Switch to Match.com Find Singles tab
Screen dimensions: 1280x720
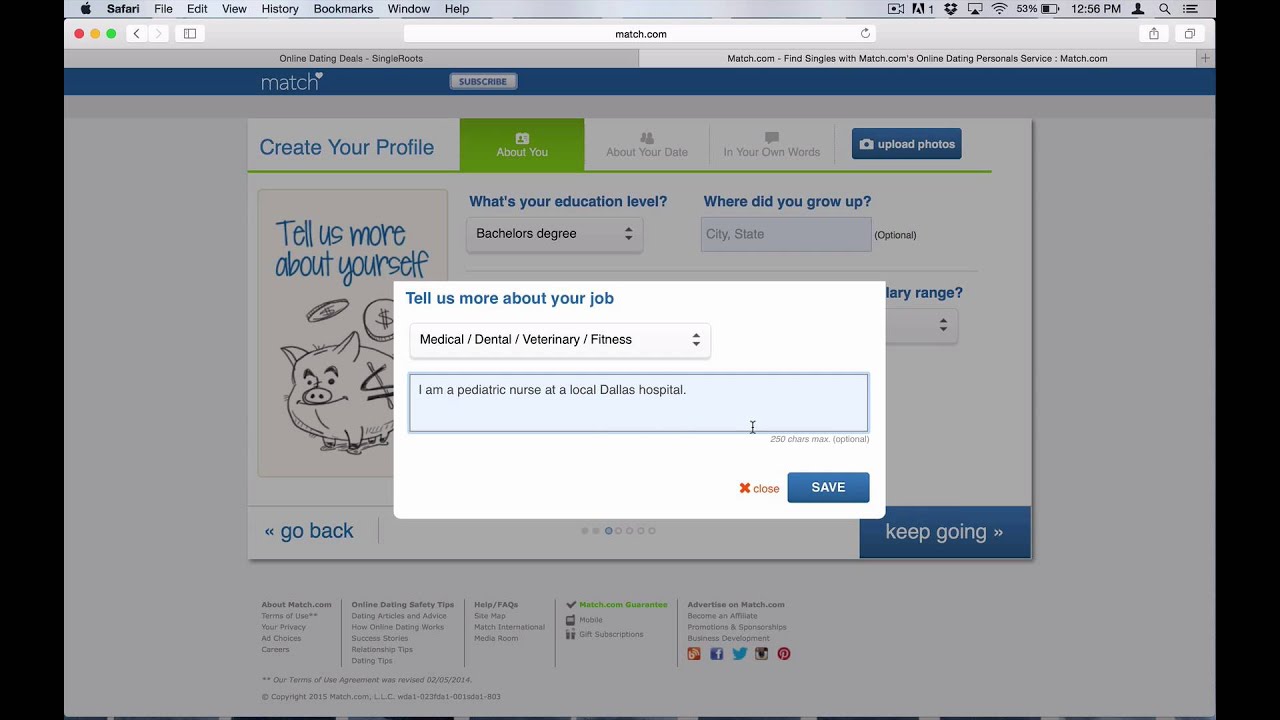pyautogui.click(x=917, y=58)
